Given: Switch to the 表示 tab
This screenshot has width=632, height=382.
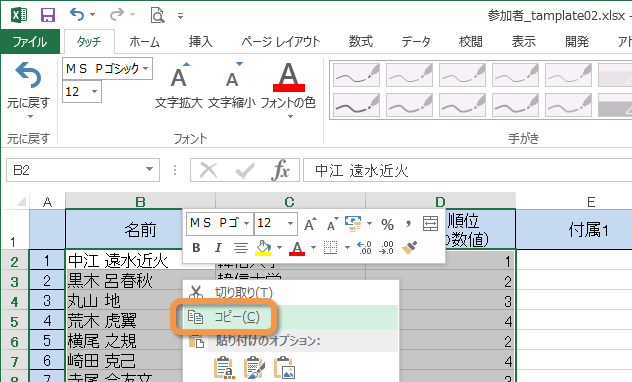Looking at the screenshot, I should pos(524,42).
